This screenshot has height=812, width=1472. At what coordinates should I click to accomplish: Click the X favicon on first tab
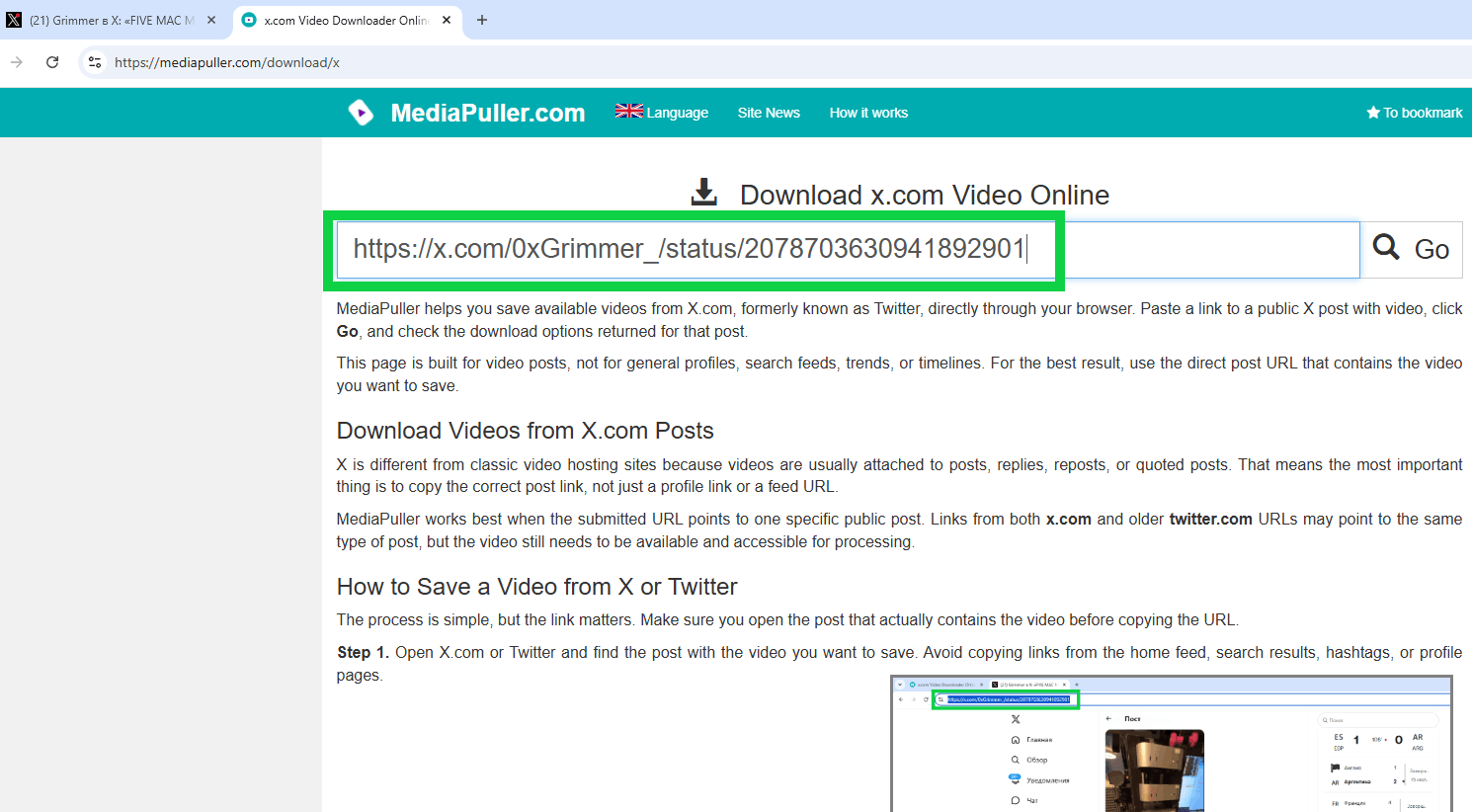(14, 20)
